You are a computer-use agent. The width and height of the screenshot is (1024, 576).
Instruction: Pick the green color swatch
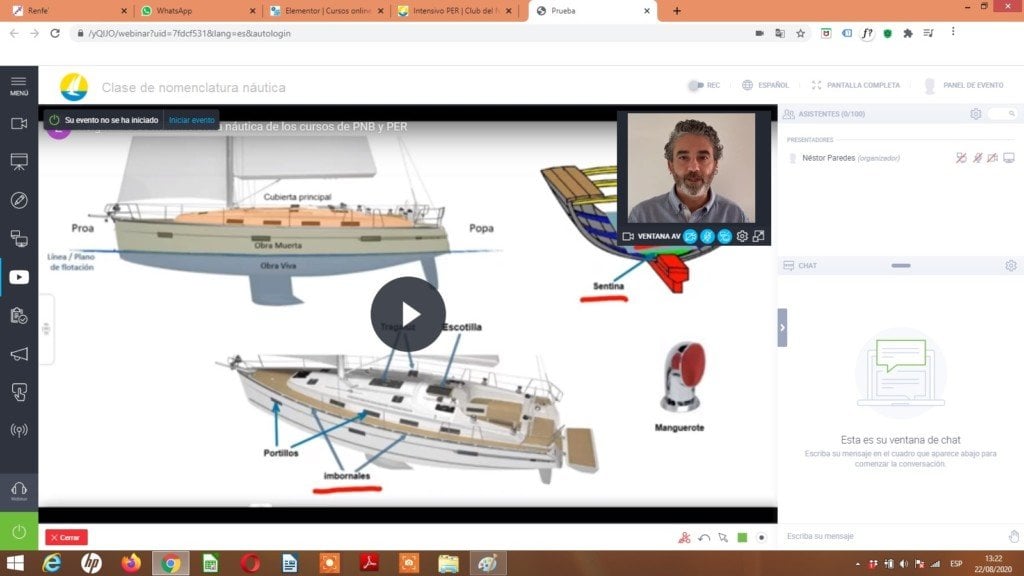click(743, 537)
